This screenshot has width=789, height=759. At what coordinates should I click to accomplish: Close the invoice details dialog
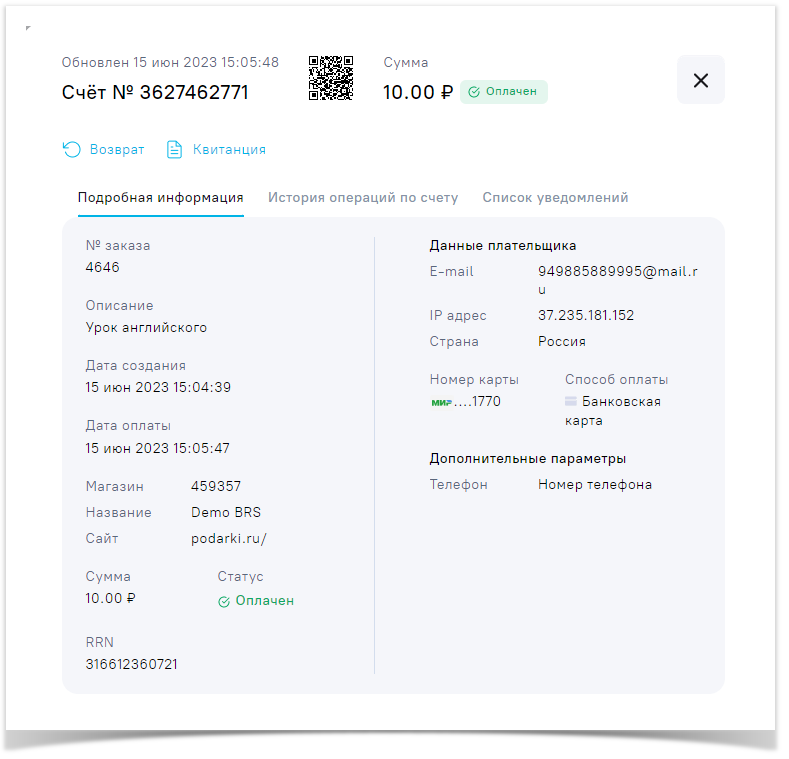pyautogui.click(x=701, y=80)
